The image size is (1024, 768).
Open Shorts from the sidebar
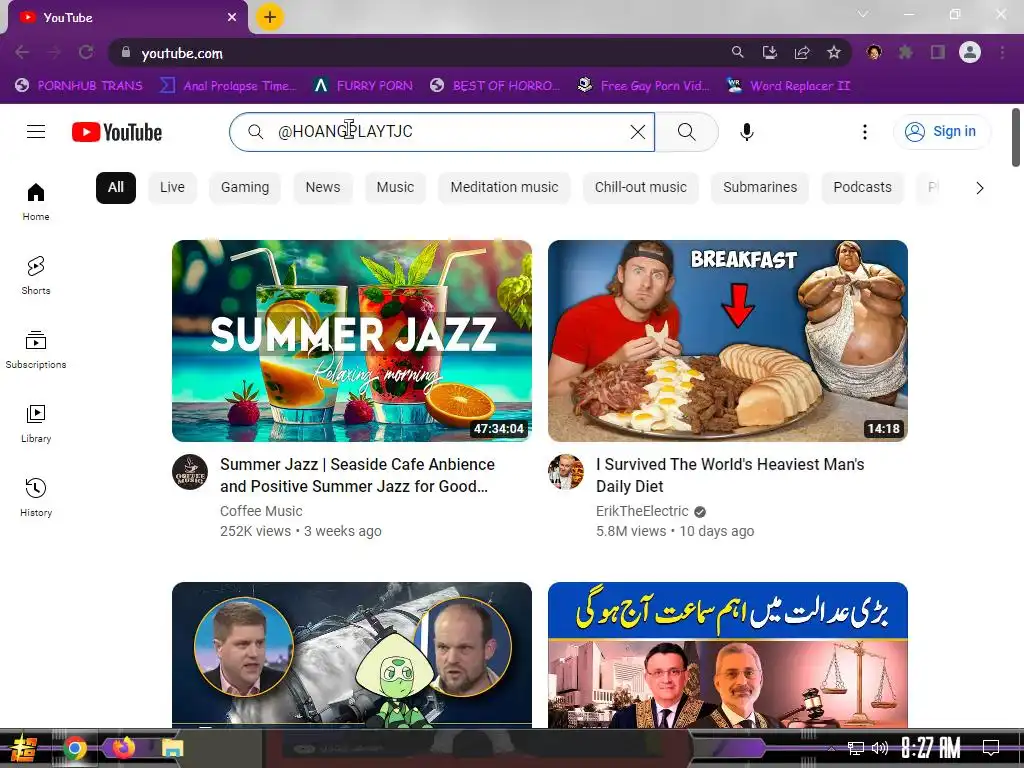36,276
